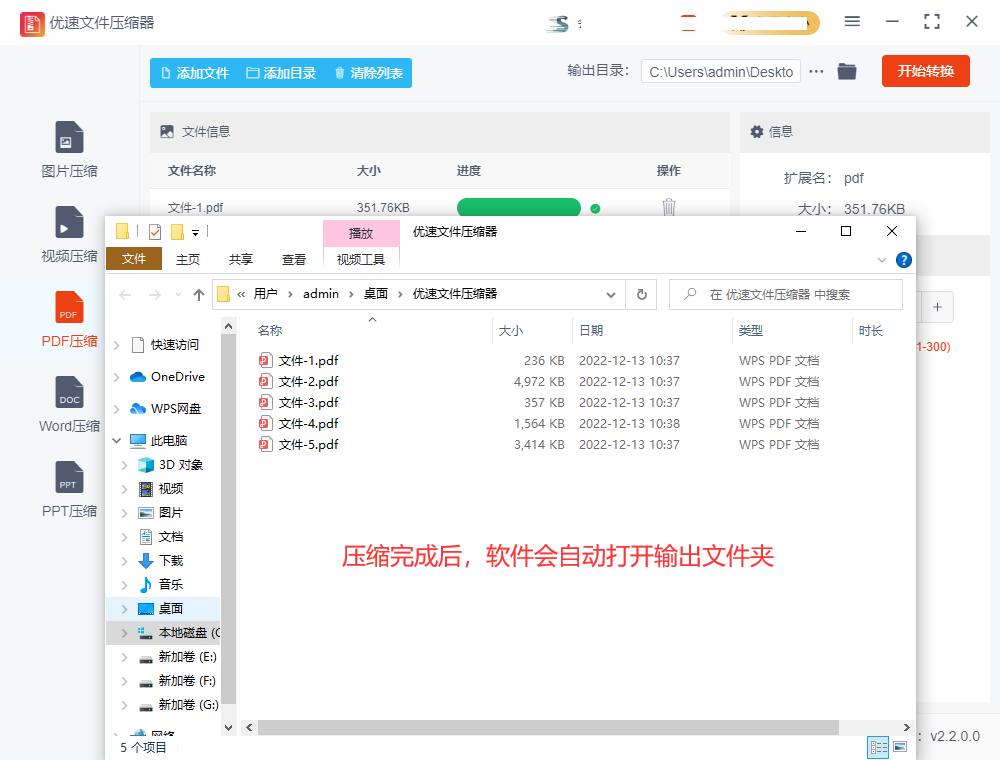Click the 开始转换 start conversion button

925,71
